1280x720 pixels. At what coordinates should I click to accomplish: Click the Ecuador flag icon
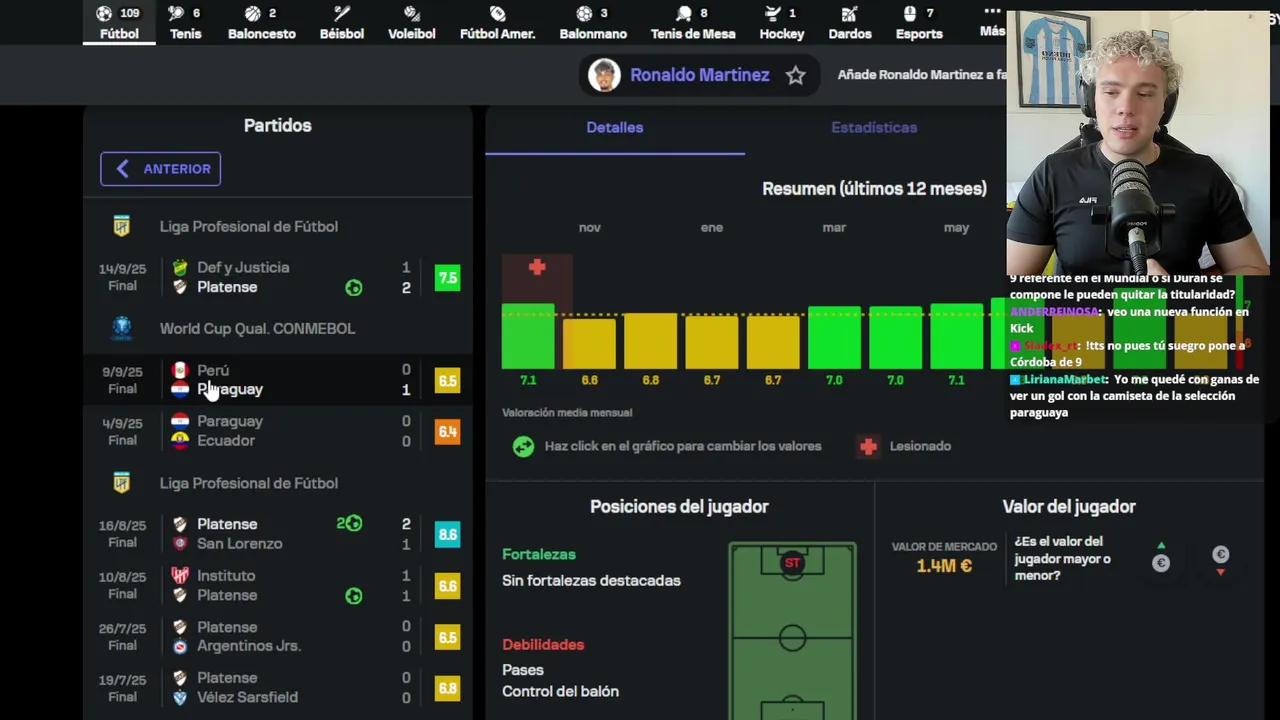pyautogui.click(x=180, y=440)
